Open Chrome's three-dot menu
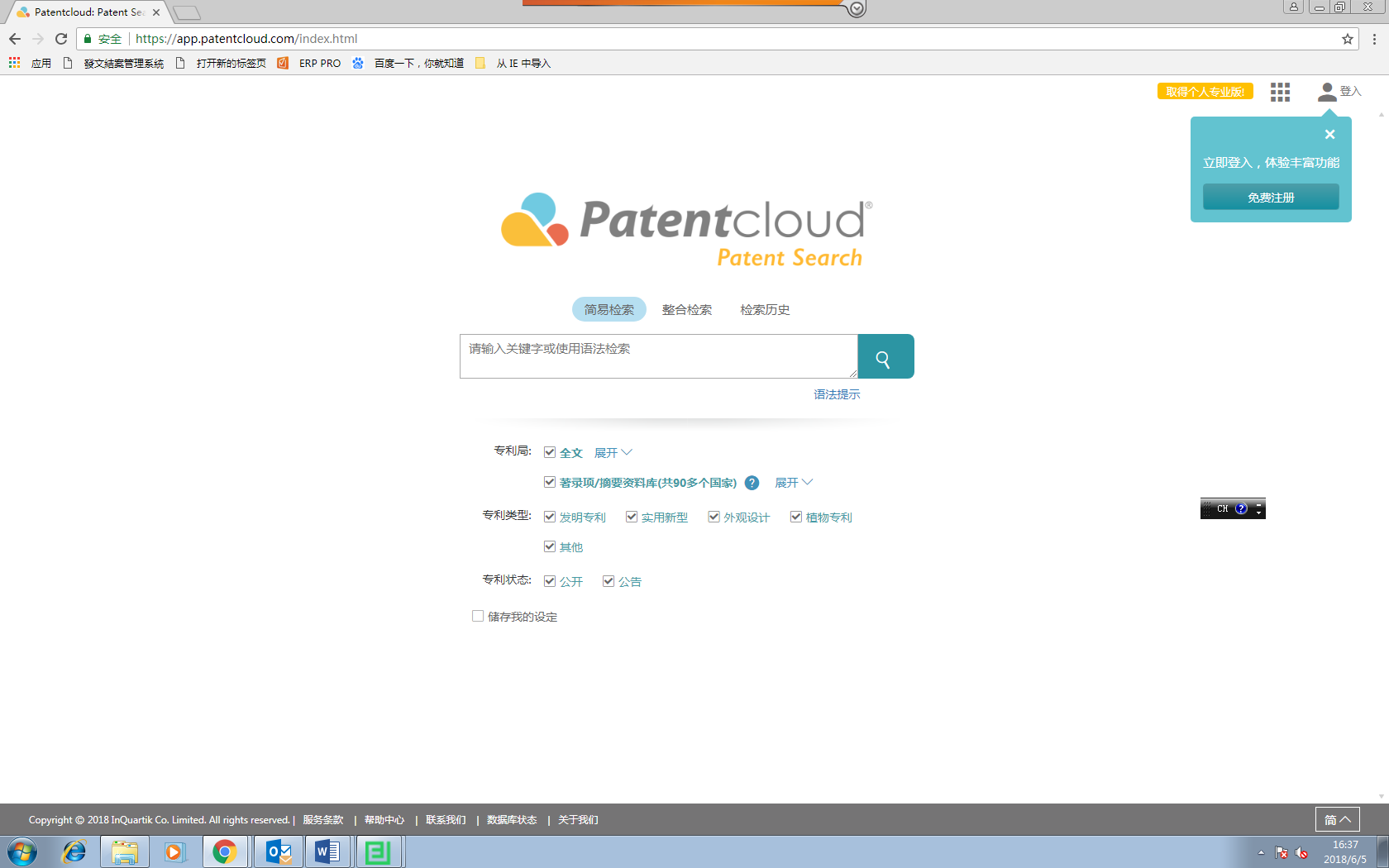The width and height of the screenshot is (1389, 868). 1374,39
